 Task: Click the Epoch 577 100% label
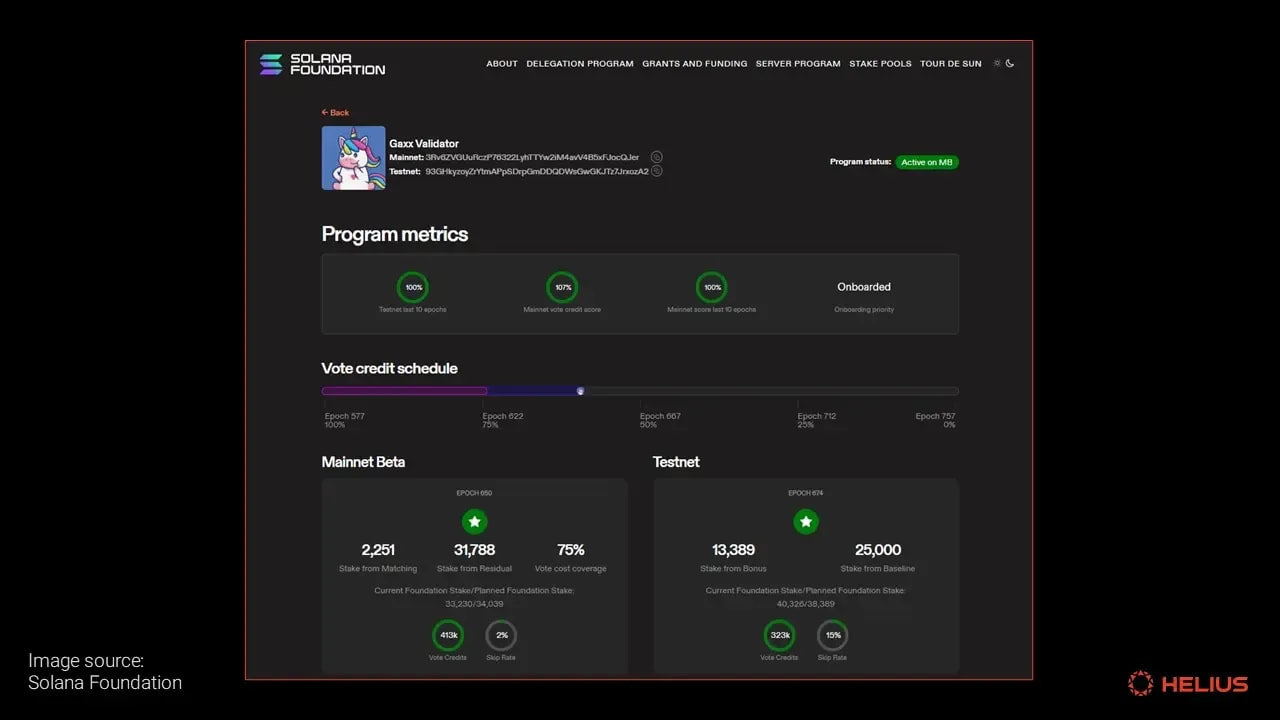click(344, 420)
